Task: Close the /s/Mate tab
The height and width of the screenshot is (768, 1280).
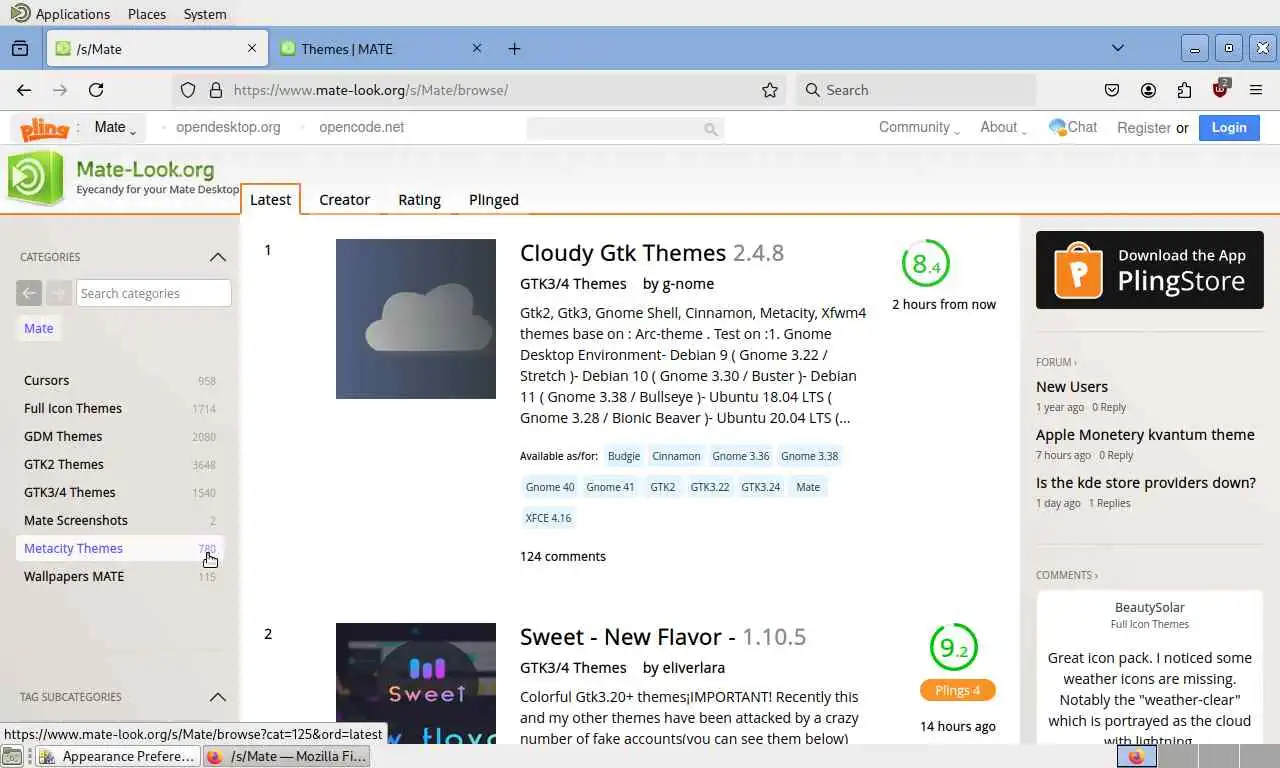Action: [x=252, y=48]
